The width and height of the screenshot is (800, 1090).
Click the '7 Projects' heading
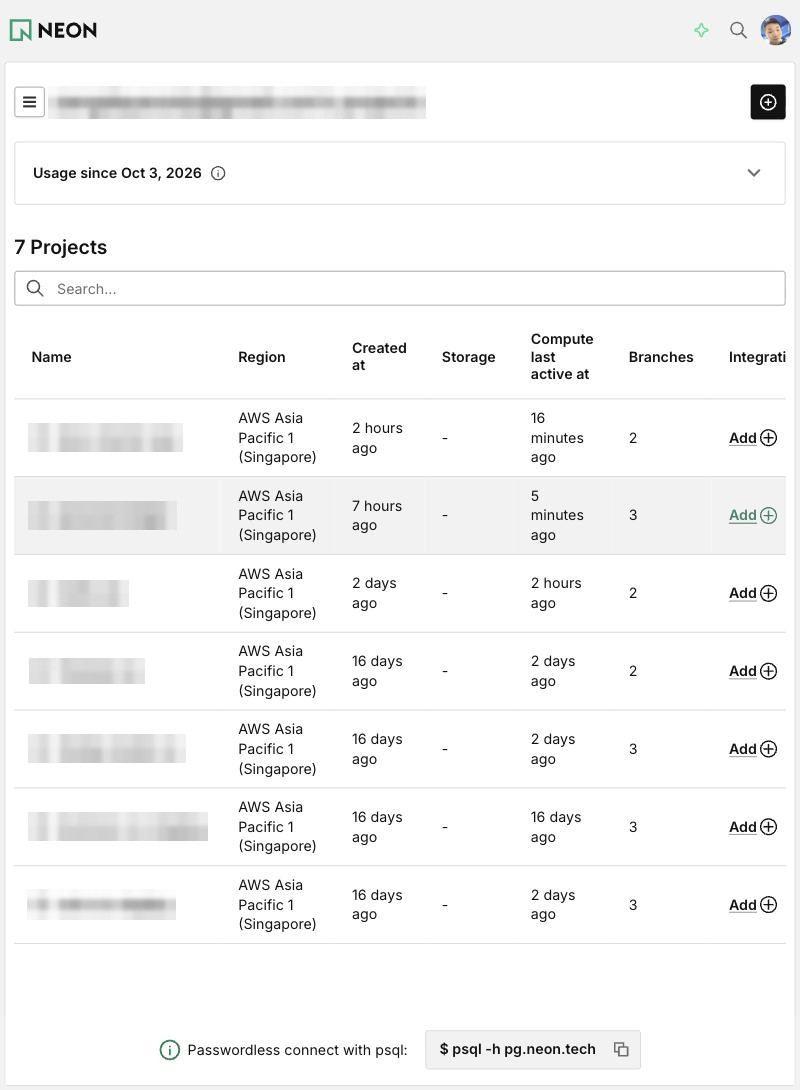(x=60, y=247)
